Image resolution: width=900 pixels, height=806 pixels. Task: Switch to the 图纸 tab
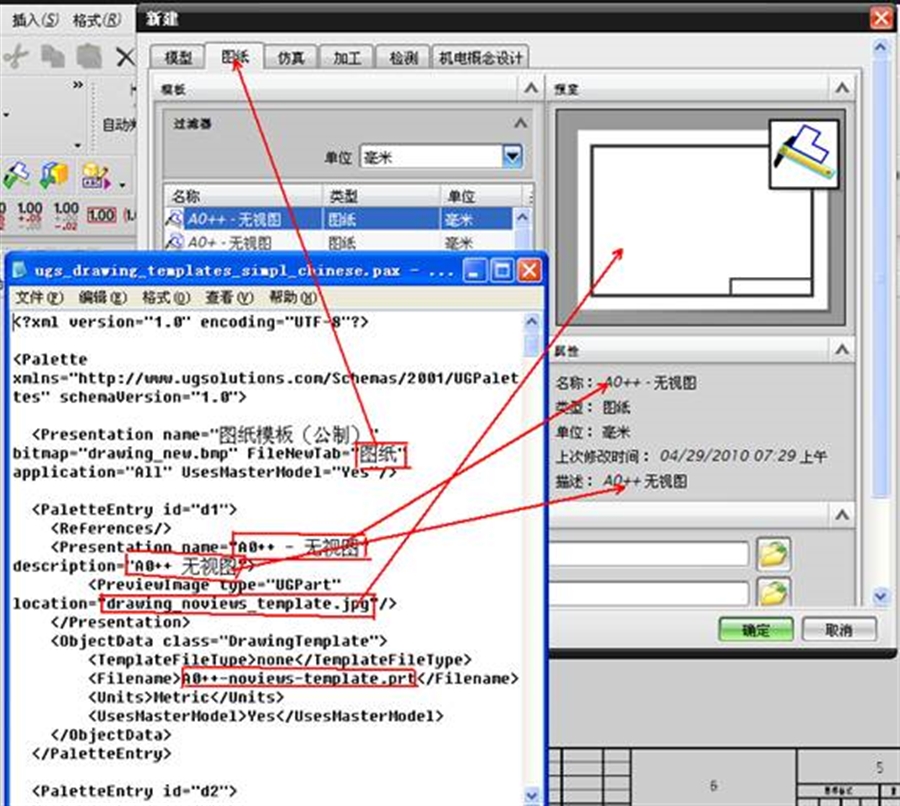[x=235, y=56]
